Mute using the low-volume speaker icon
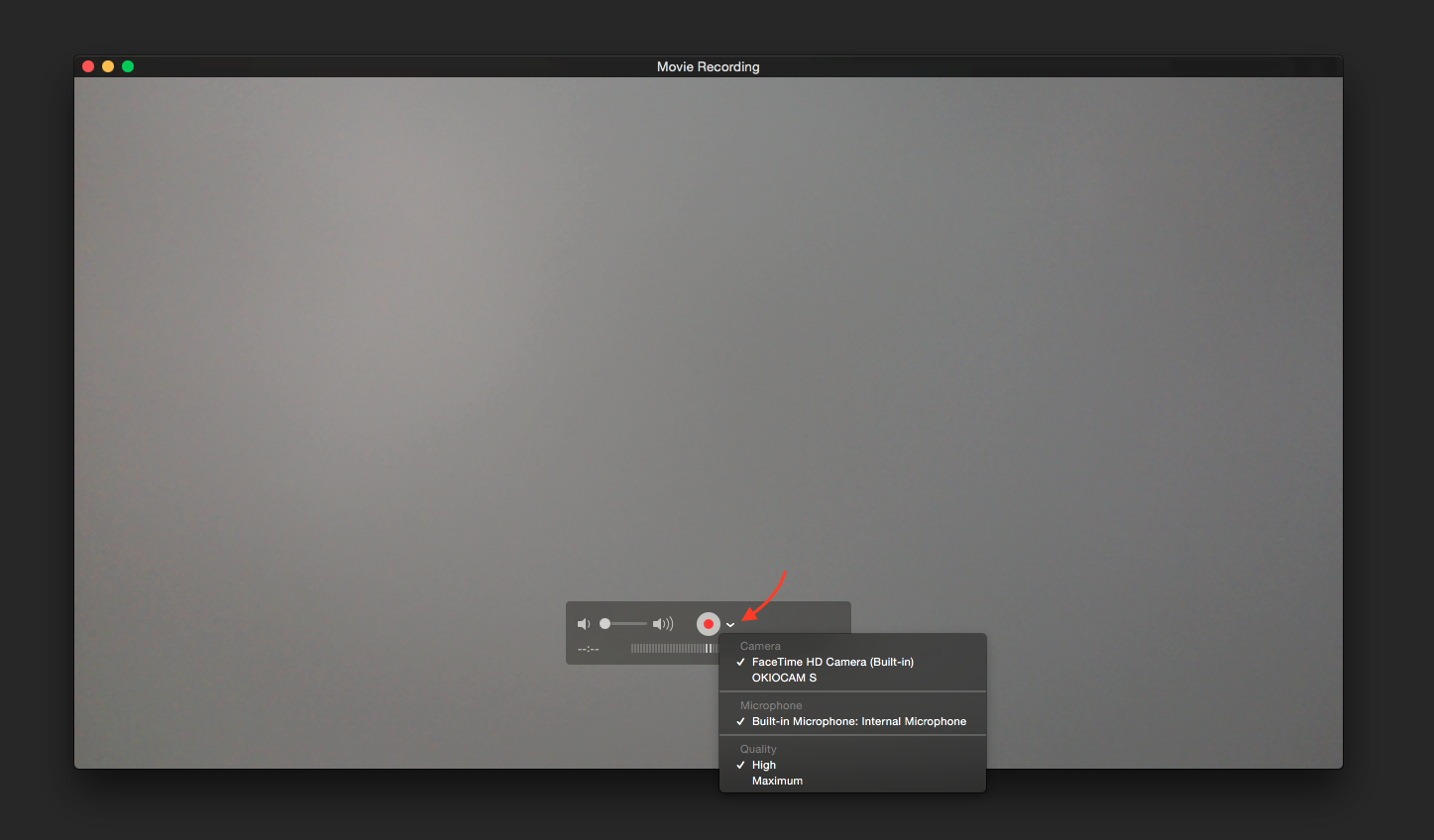The height and width of the screenshot is (840, 1434). click(584, 624)
